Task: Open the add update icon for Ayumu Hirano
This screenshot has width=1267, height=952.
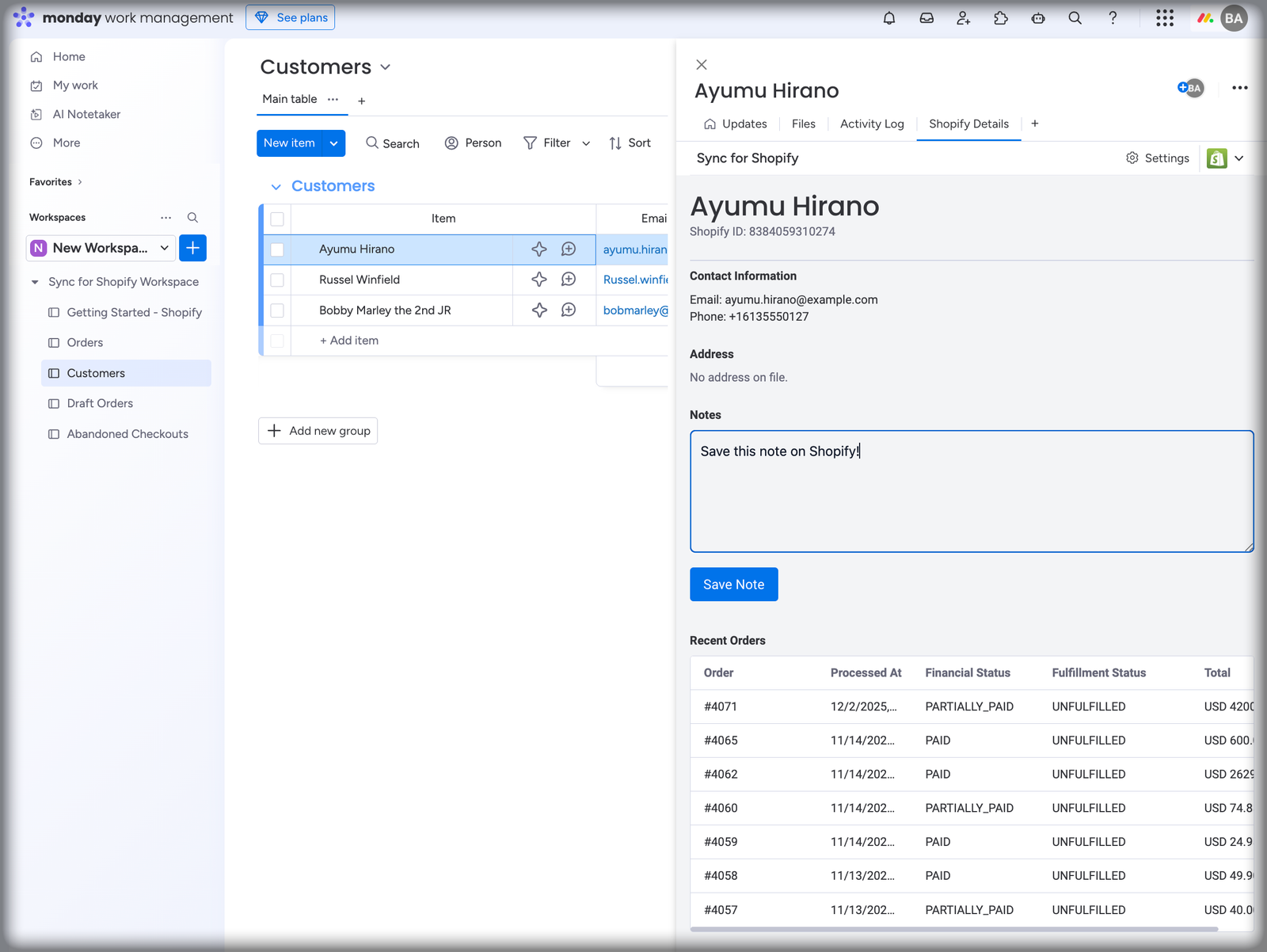Action: pos(569,249)
